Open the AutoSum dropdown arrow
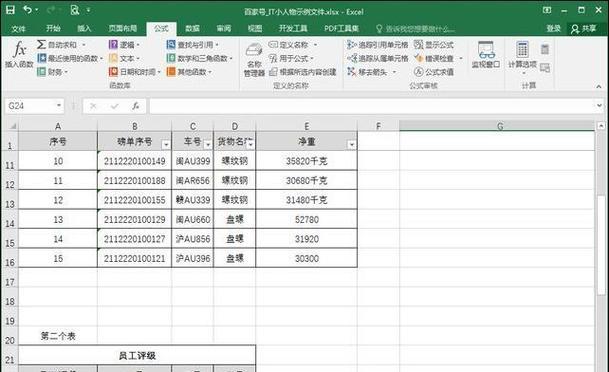Image resolution: width=609 pixels, height=372 pixels. [83, 45]
